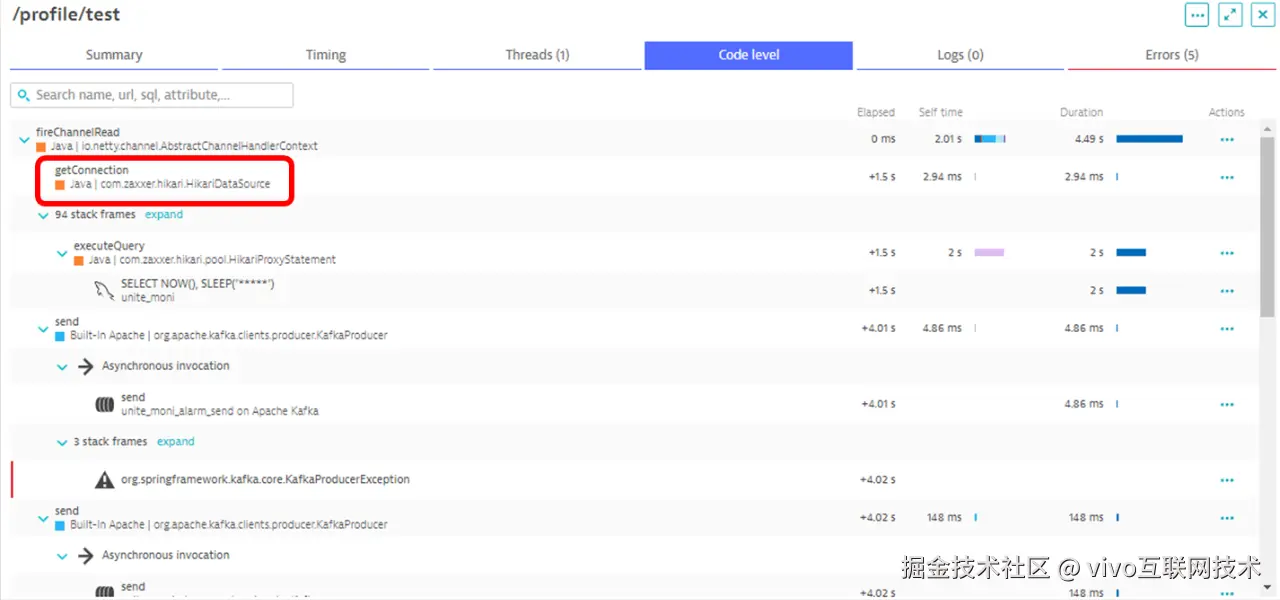
Task: Select org.springframework.kafka.core.KafkaProducerException text
Action: (x=265, y=480)
